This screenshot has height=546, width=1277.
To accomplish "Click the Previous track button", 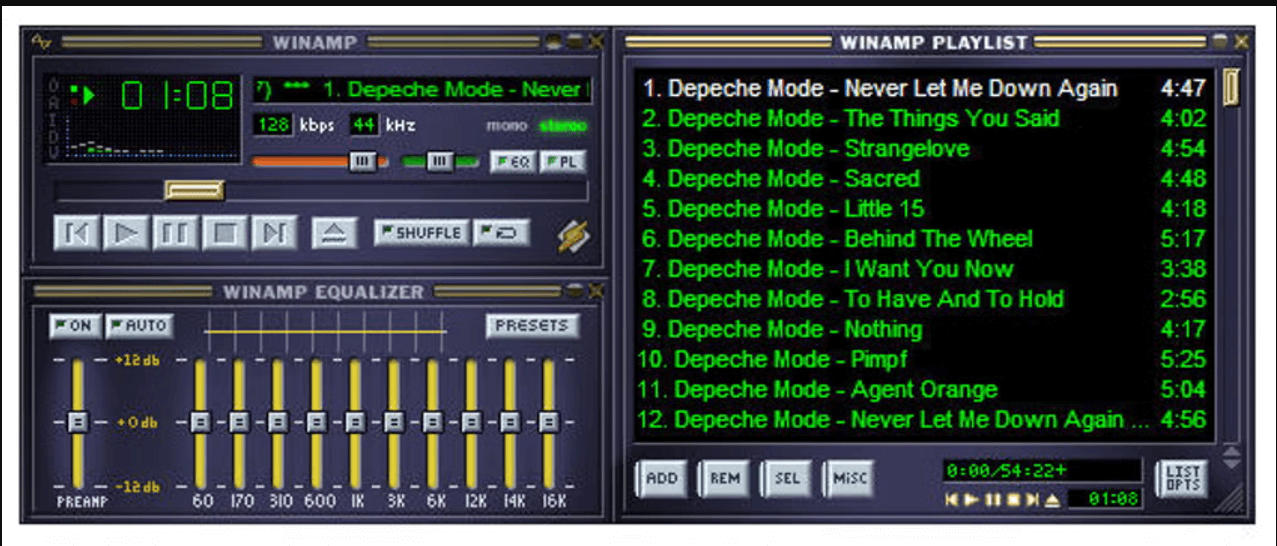I will coord(76,234).
